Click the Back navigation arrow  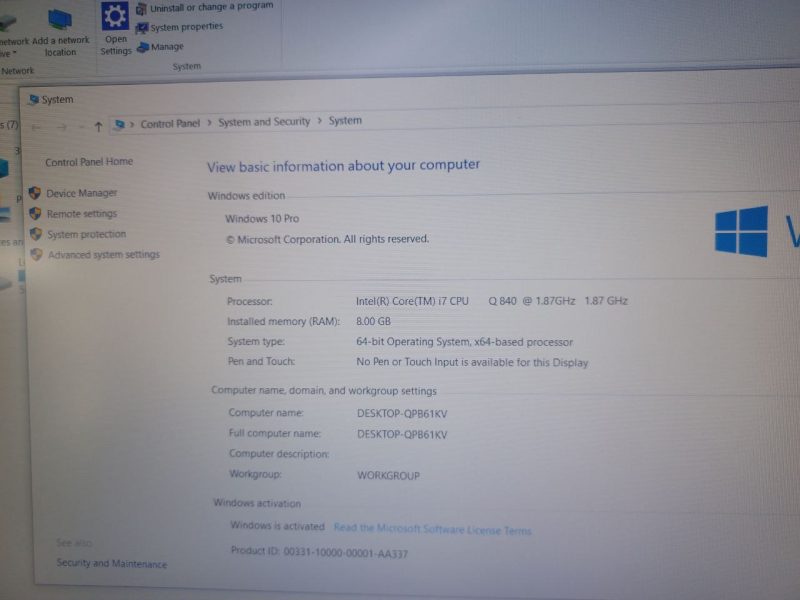36,127
